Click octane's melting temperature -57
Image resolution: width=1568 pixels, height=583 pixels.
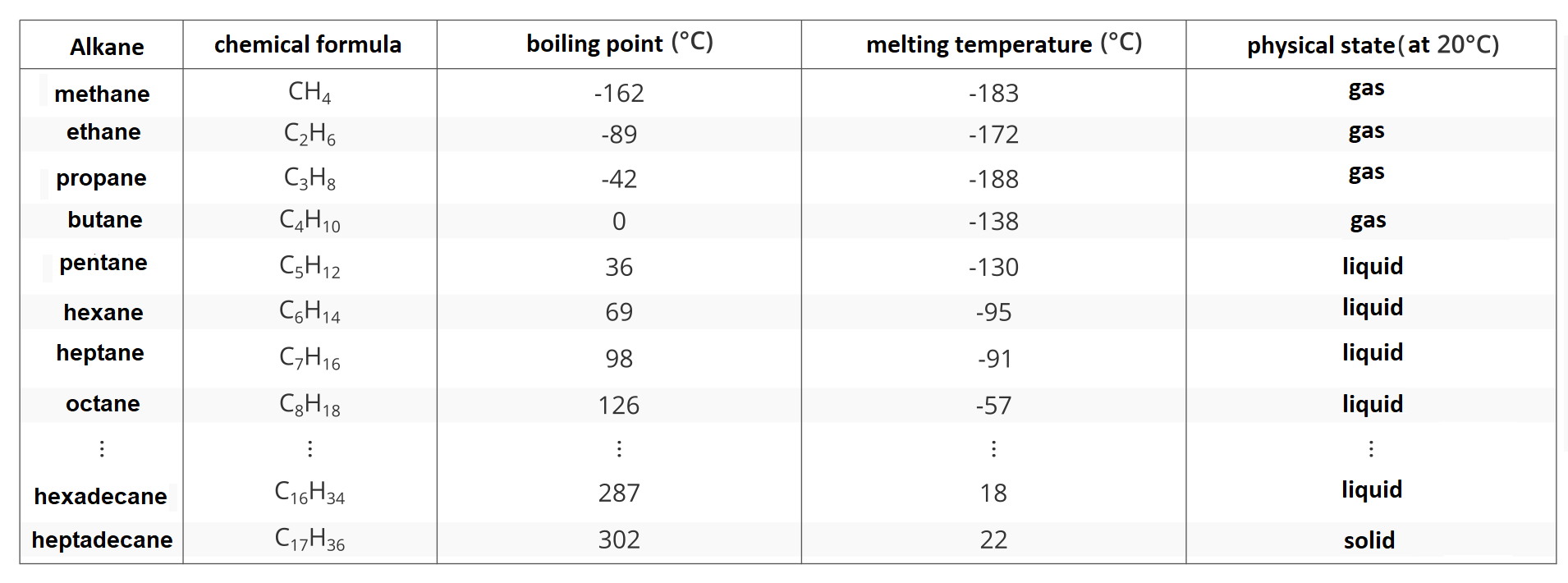click(x=993, y=406)
